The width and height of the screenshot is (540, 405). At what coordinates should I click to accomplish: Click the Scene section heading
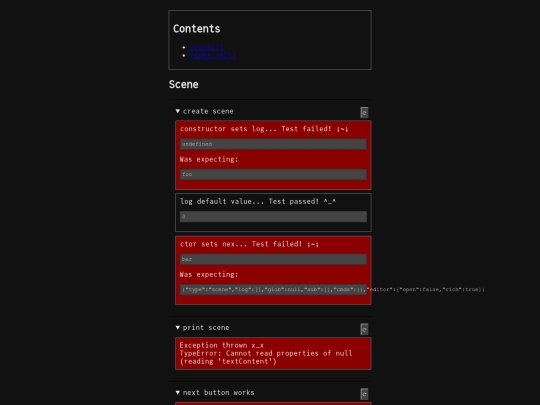coord(184,84)
